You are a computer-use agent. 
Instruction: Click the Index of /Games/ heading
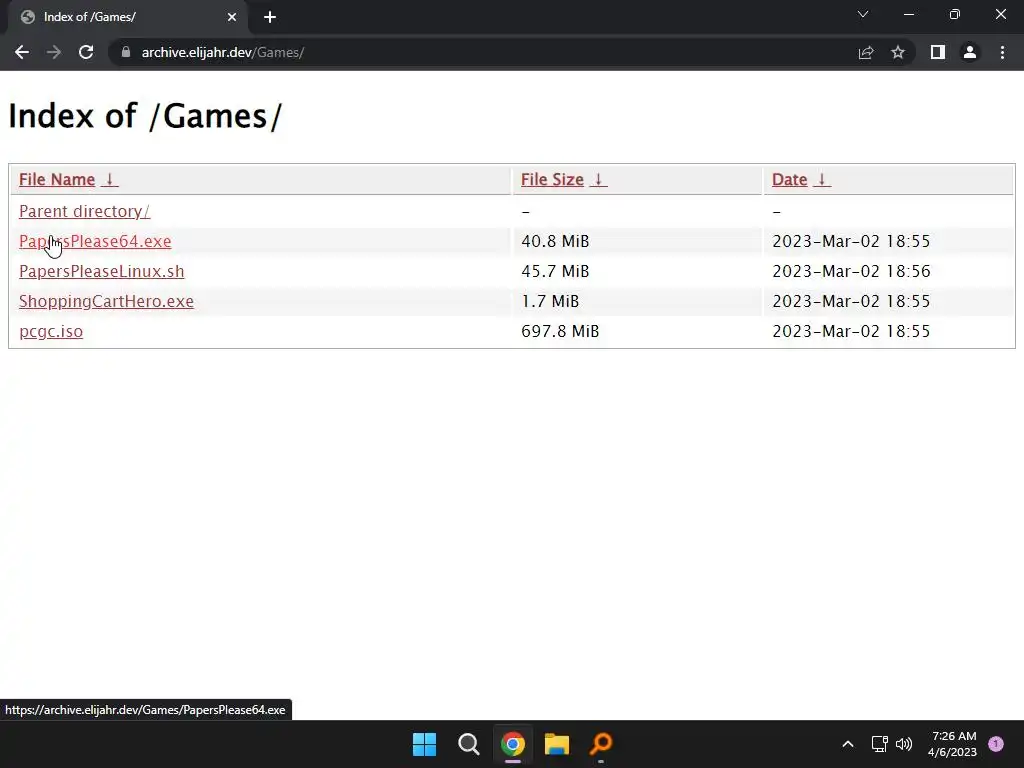click(145, 116)
